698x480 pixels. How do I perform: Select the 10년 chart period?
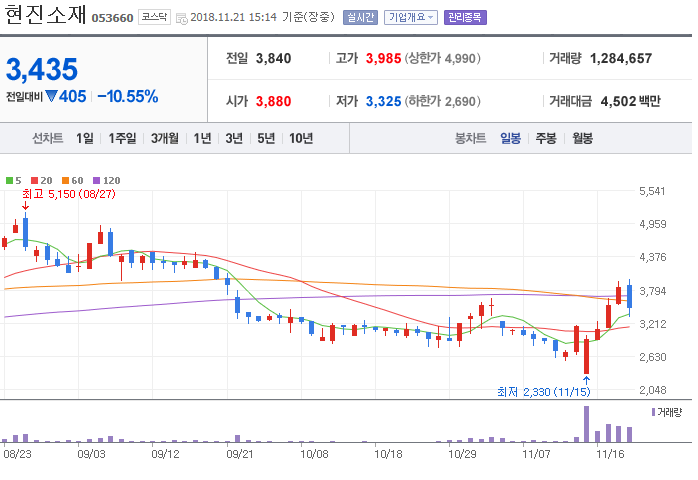click(x=301, y=138)
